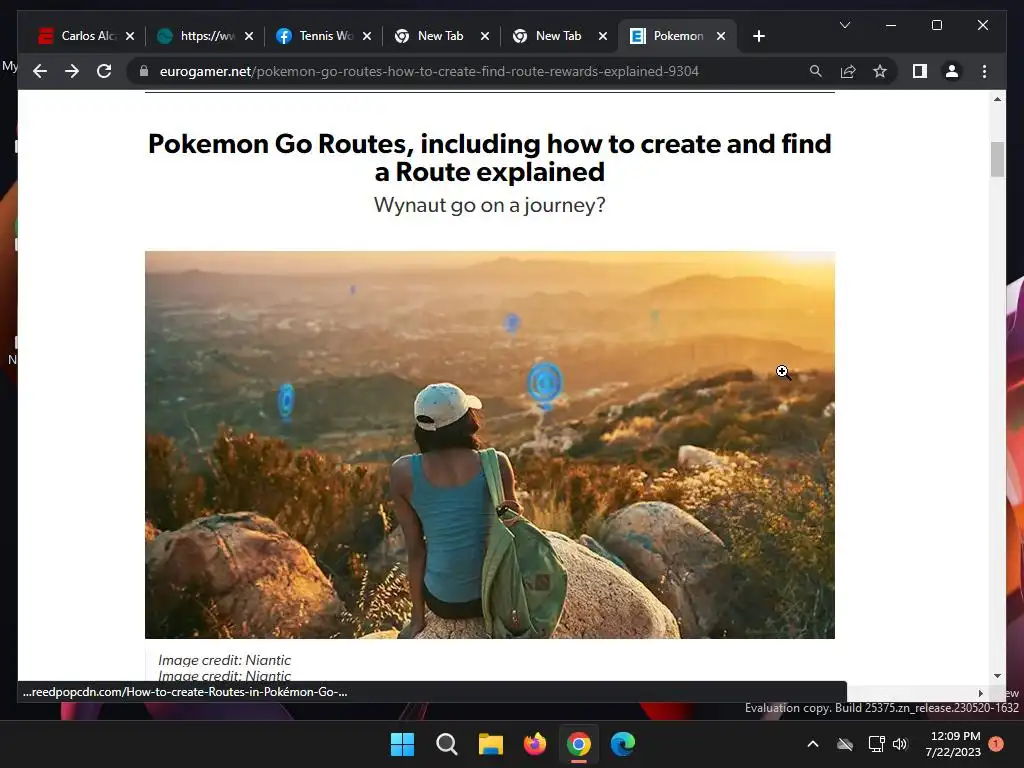
Task: Open Chrome three-dot menu
Action: click(984, 71)
